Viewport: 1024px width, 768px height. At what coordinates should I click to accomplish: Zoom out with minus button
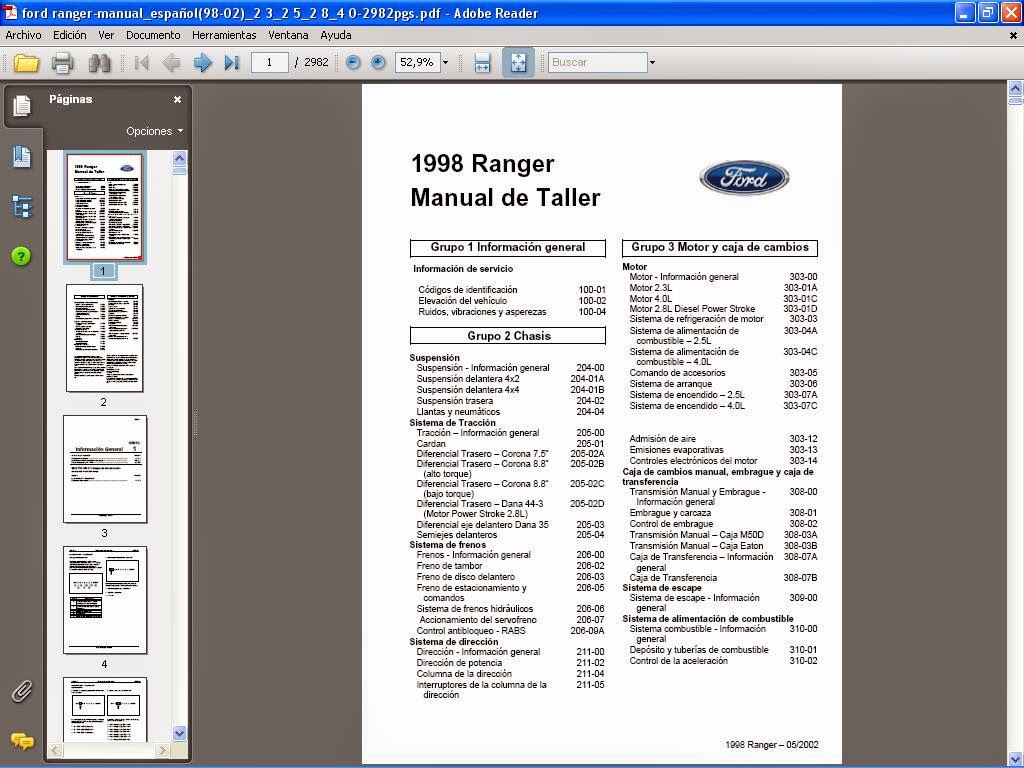coord(353,63)
